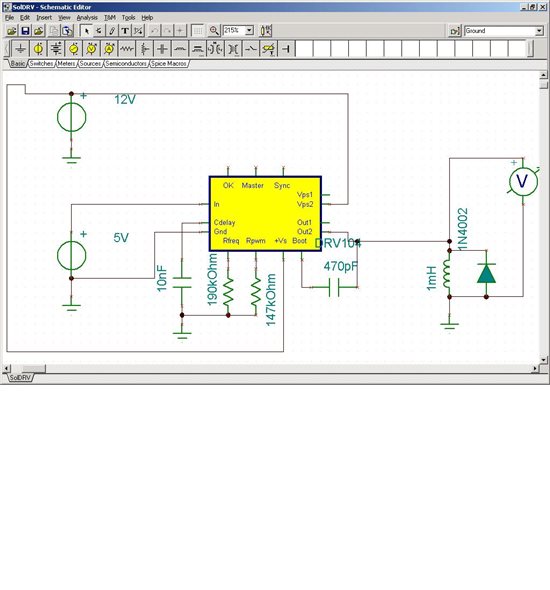Switch to the Semiconductors component tab
Viewport: 550px width, 590px height.
point(126,64)
